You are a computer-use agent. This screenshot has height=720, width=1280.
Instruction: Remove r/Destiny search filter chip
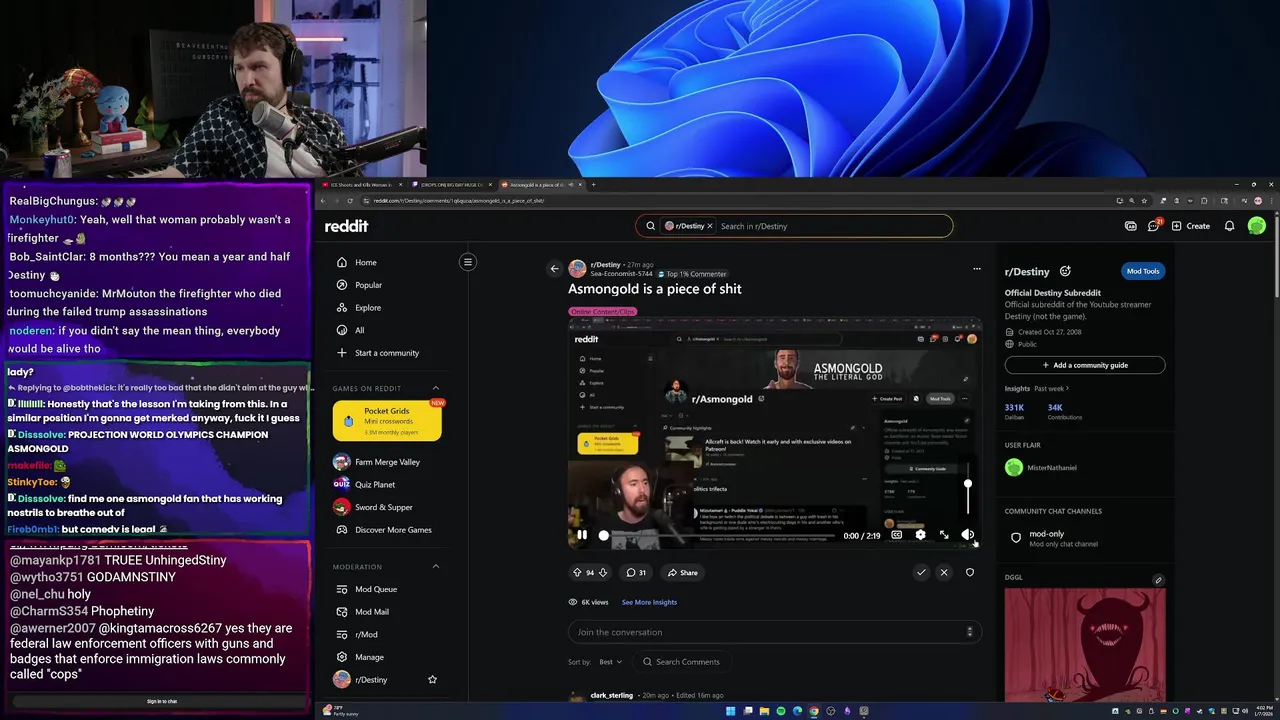[710, 226]
